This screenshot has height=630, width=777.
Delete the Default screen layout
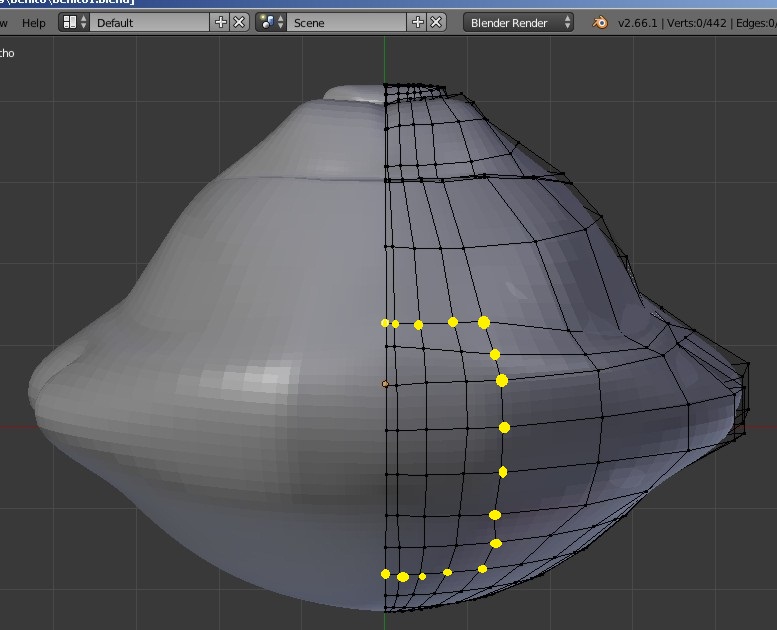pyautogui.click(x=239, y=22)
